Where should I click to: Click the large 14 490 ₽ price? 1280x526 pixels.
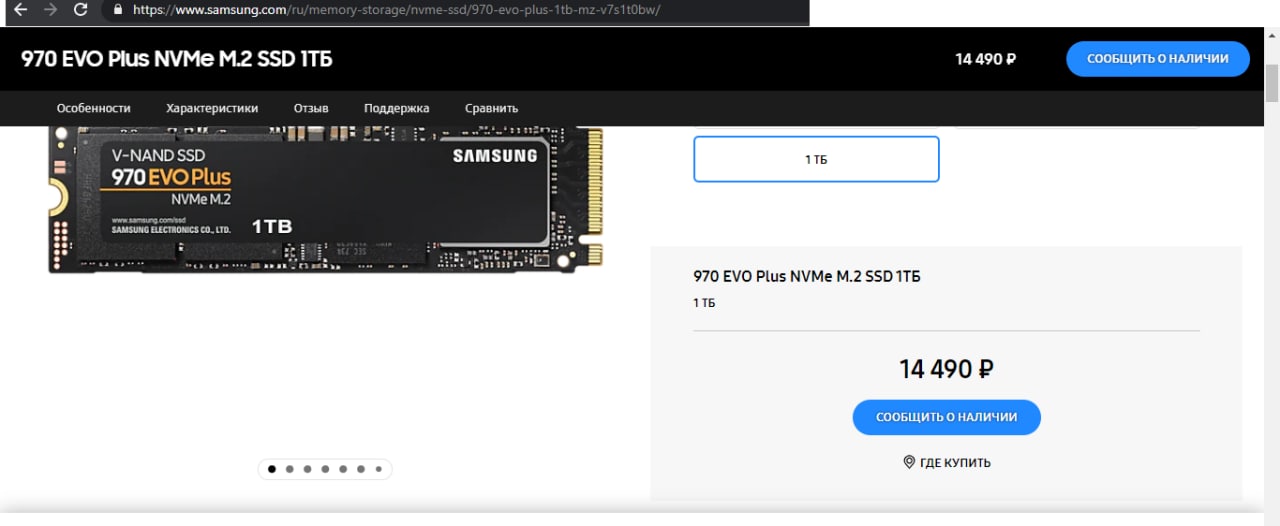tap(946, 369)
